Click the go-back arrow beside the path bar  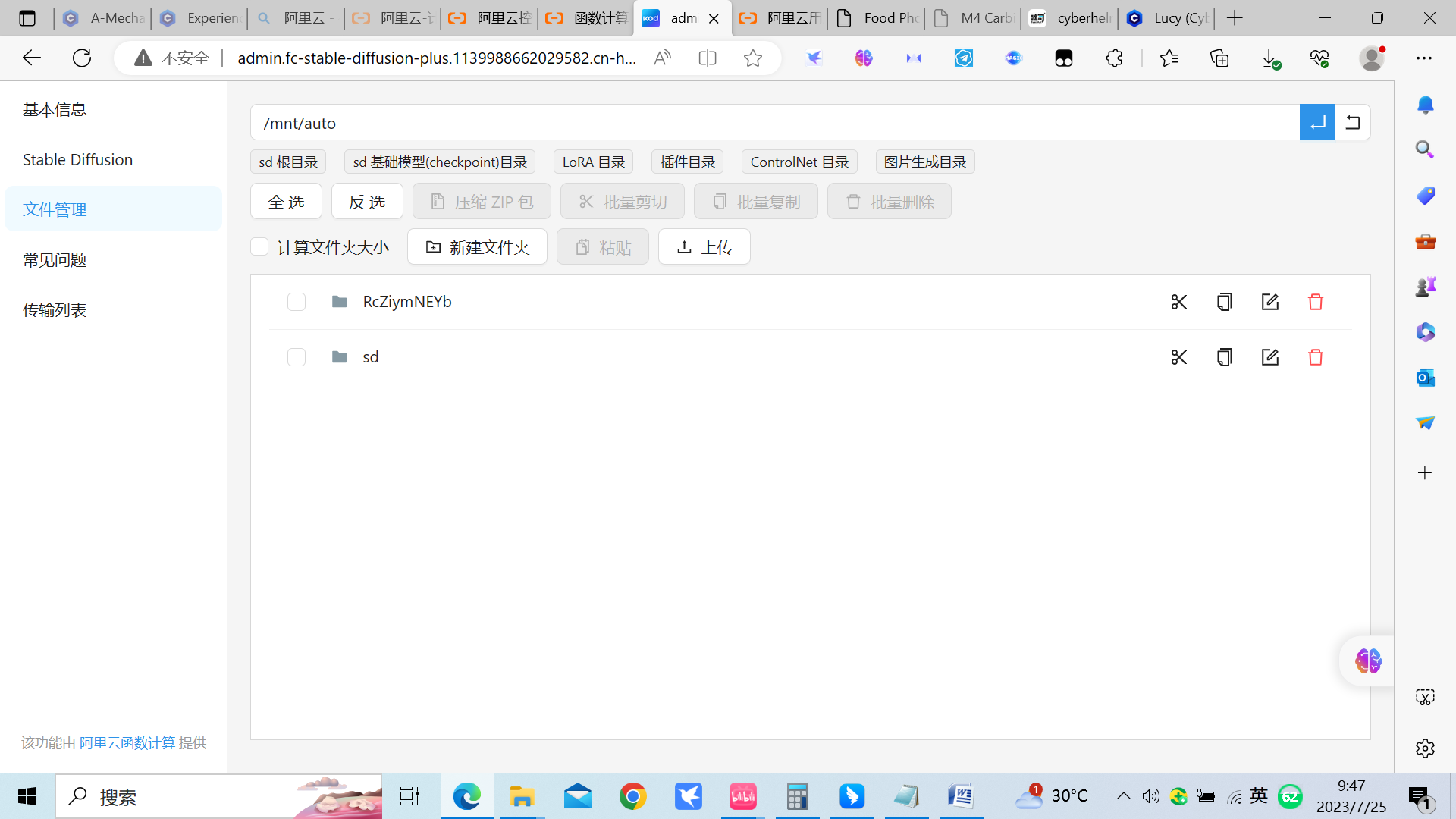click(1353, 123)
